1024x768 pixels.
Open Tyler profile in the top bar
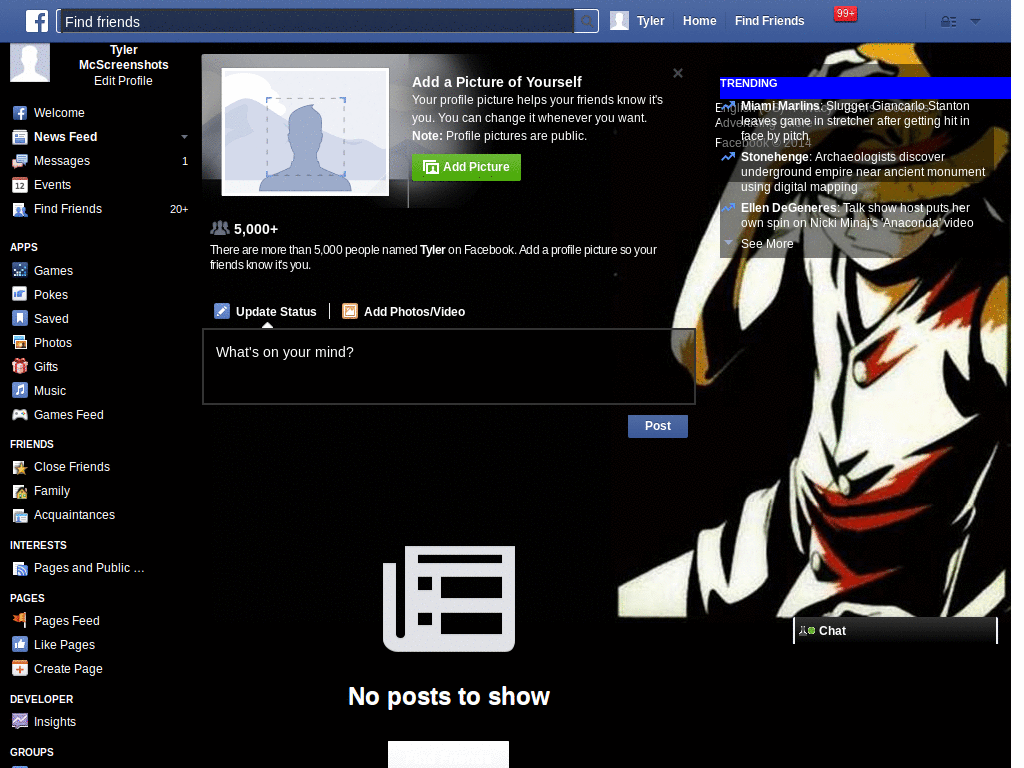pyautogui.click(x=650, y=21)
